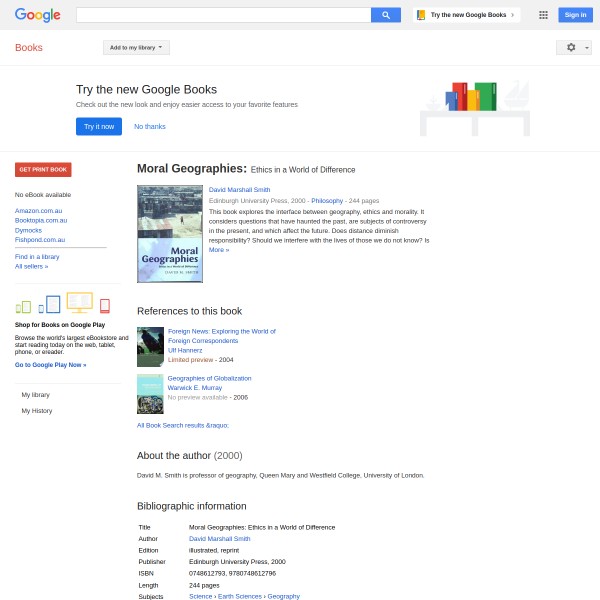600x600 pixels.
Task: Open My History in the sidebar
Action: click(37, 411)
